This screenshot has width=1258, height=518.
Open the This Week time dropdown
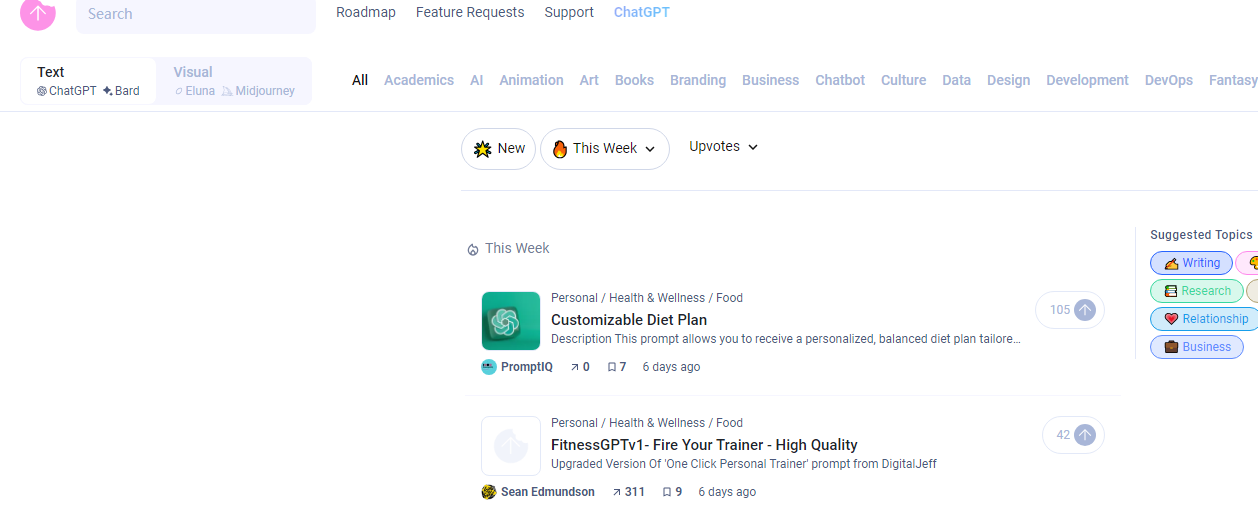pos(605,149)
